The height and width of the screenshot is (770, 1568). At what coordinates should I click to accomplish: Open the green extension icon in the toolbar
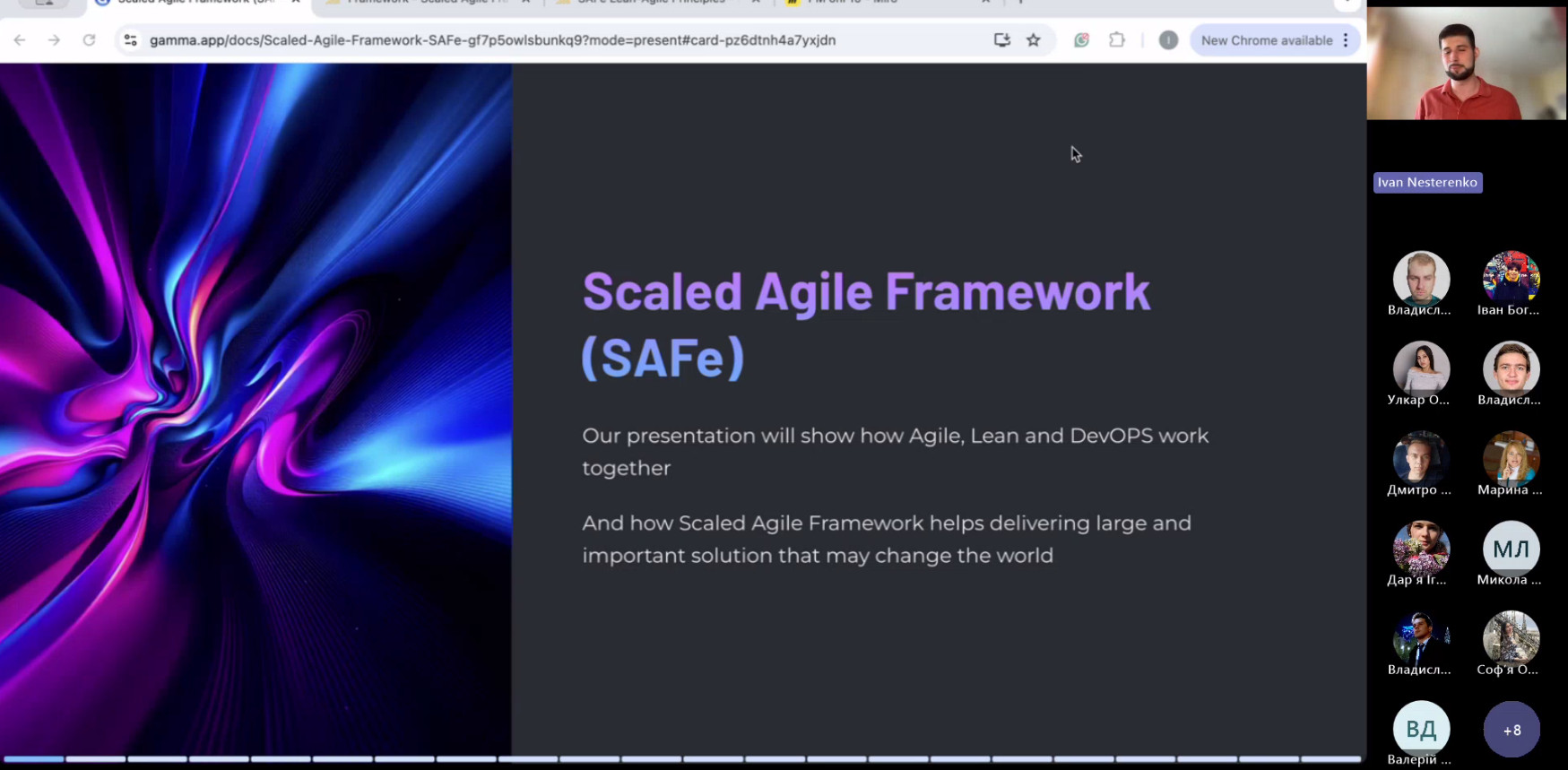[1082, 40]
